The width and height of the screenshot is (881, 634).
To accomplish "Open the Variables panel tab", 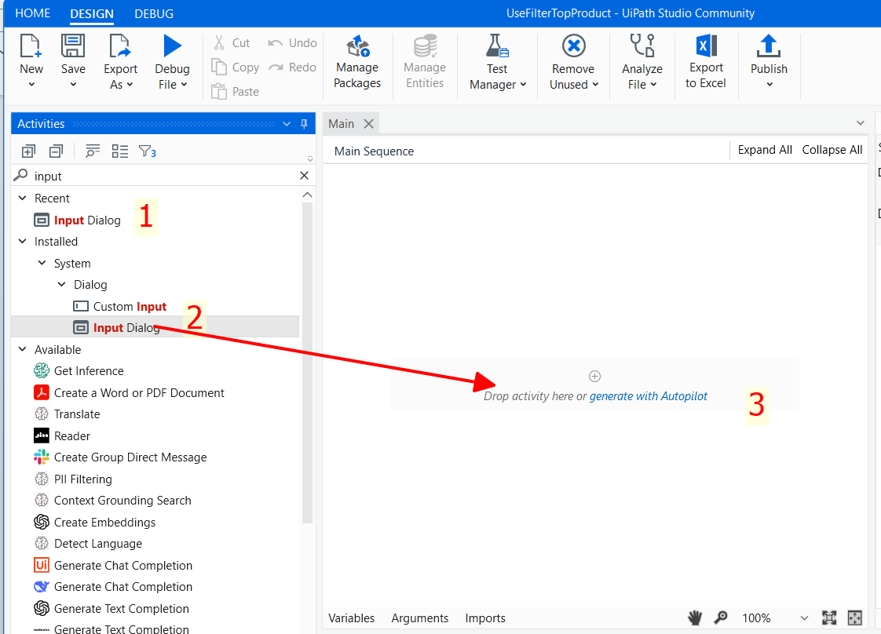I will pyautogui.click(x=351, y=618).
